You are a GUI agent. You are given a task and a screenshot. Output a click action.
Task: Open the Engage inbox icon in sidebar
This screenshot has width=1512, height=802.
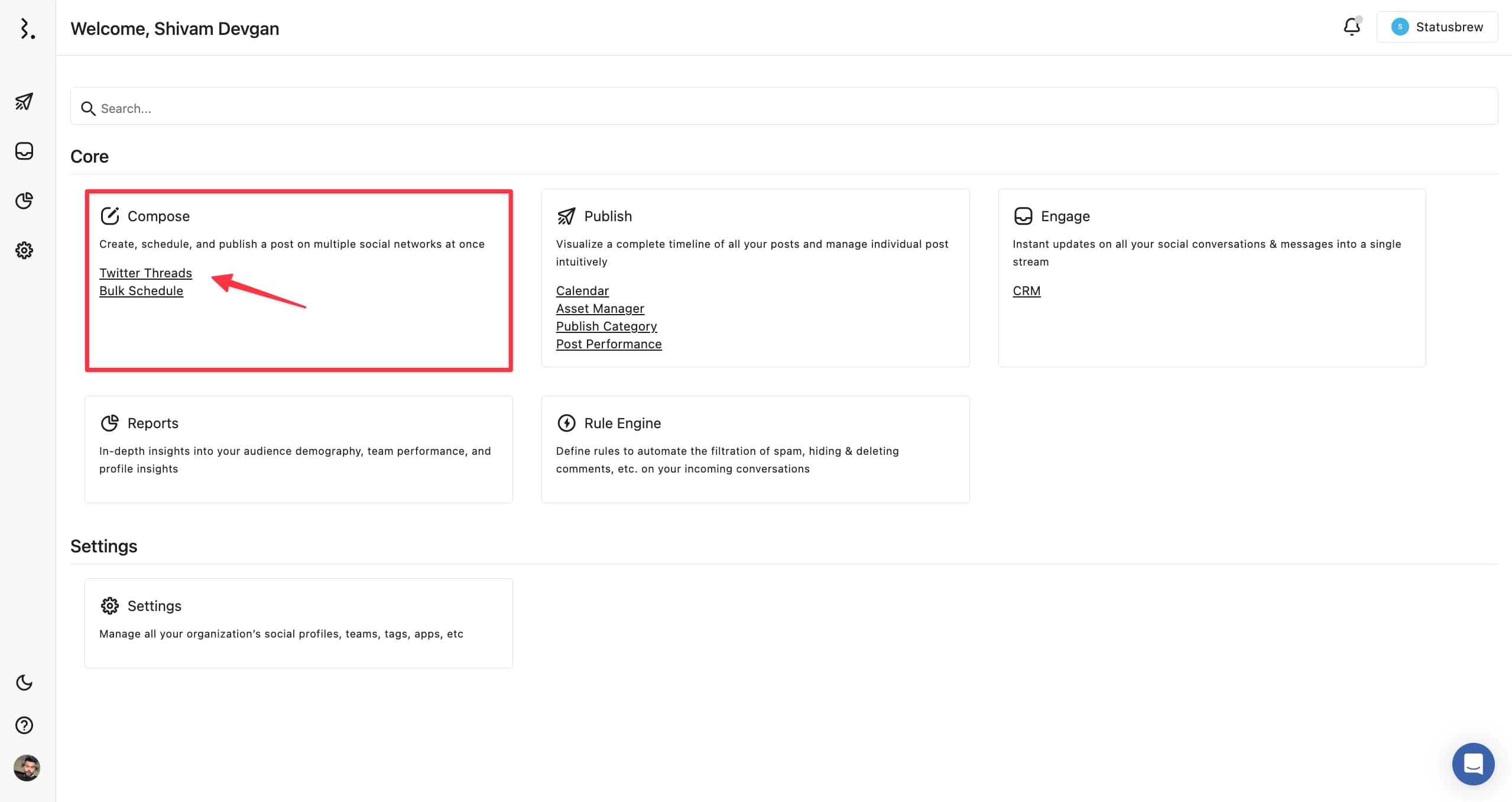point(24,151)
